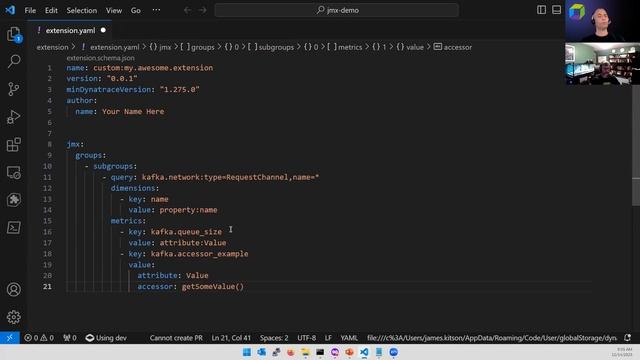Click the jmx-demo command center search box
Image resolution: width=640 pixels, height=360 pixels.
337,10
